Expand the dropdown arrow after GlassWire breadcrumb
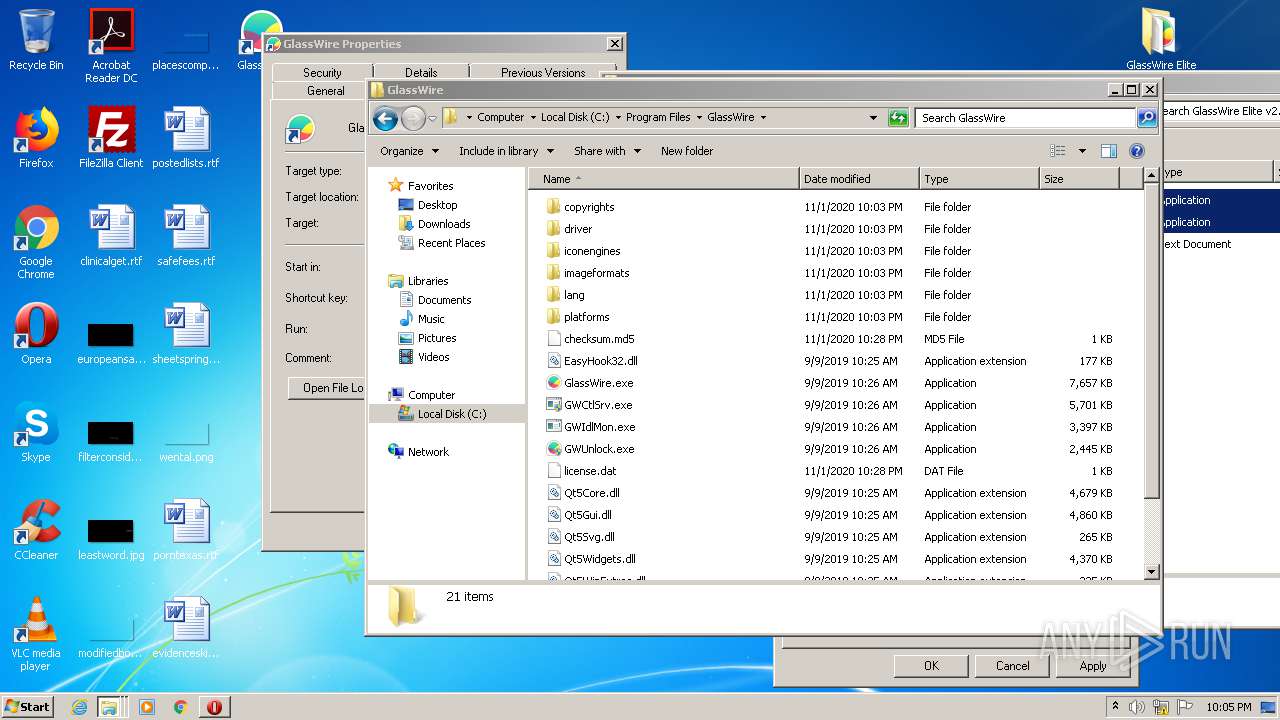 763,118
